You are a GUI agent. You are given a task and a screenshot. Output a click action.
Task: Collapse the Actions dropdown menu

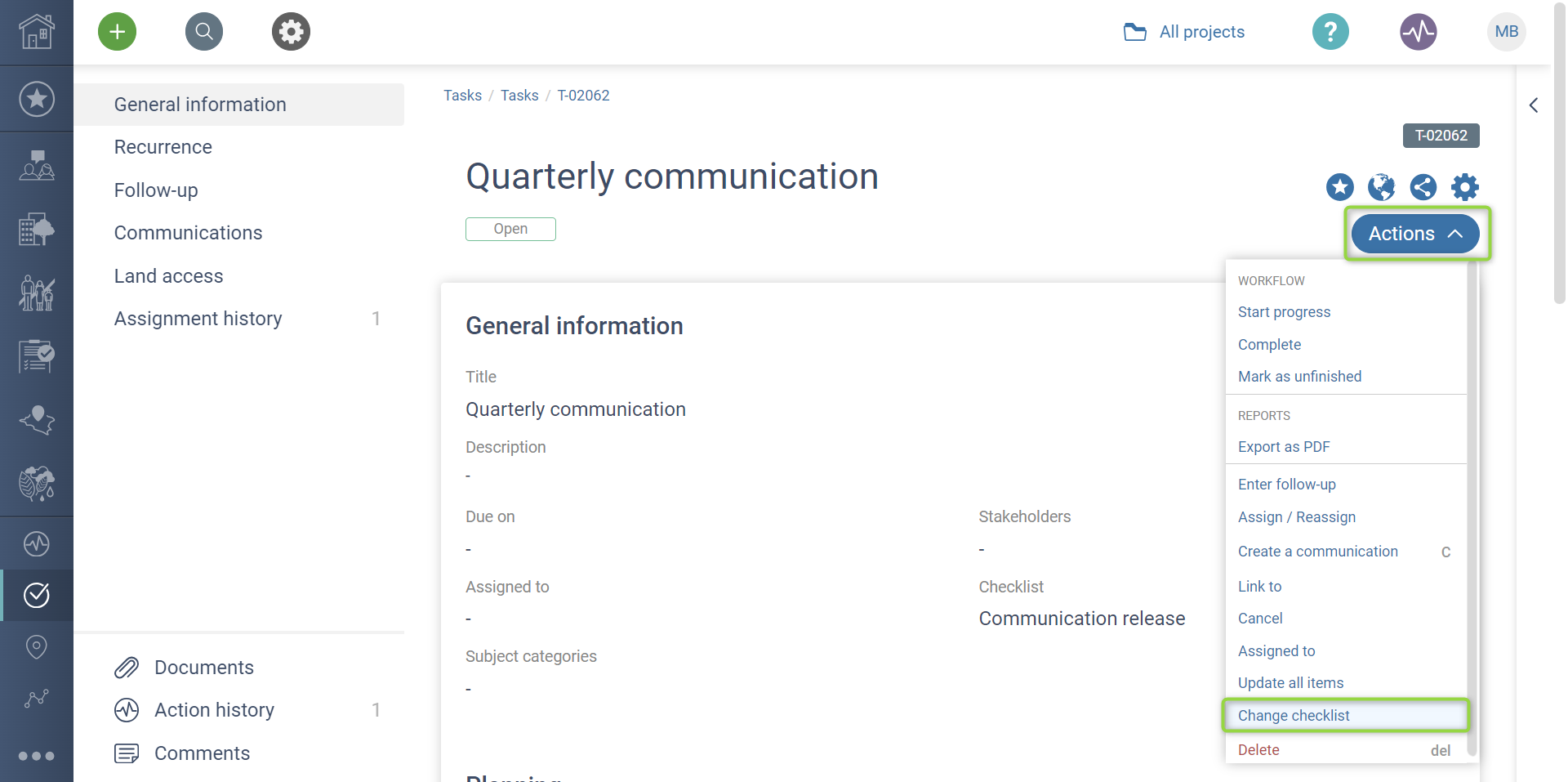[1415, 234]
